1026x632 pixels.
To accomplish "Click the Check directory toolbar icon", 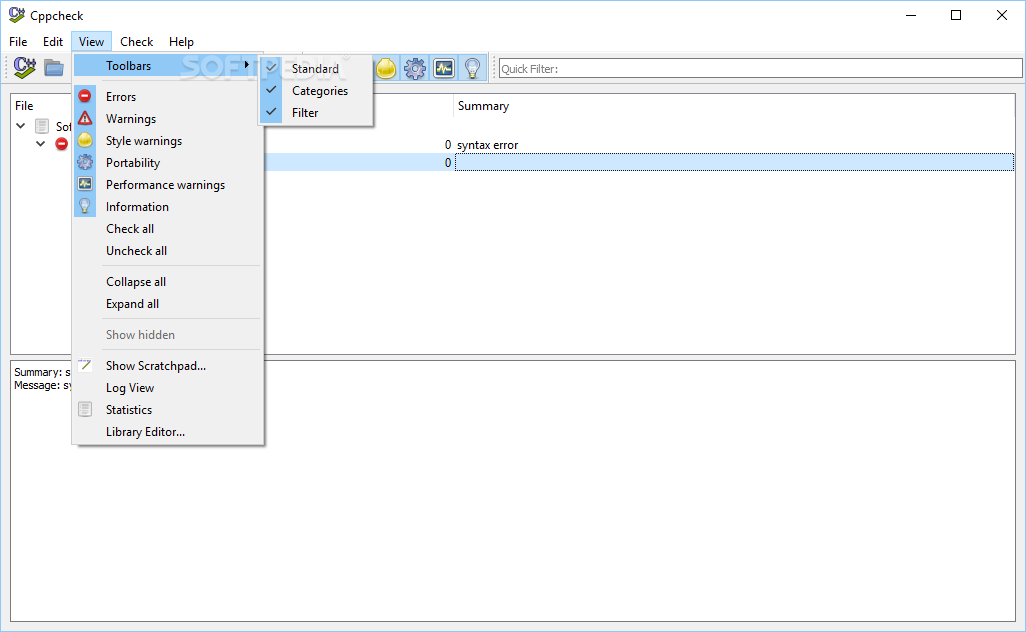I will (x=24, y=67).
